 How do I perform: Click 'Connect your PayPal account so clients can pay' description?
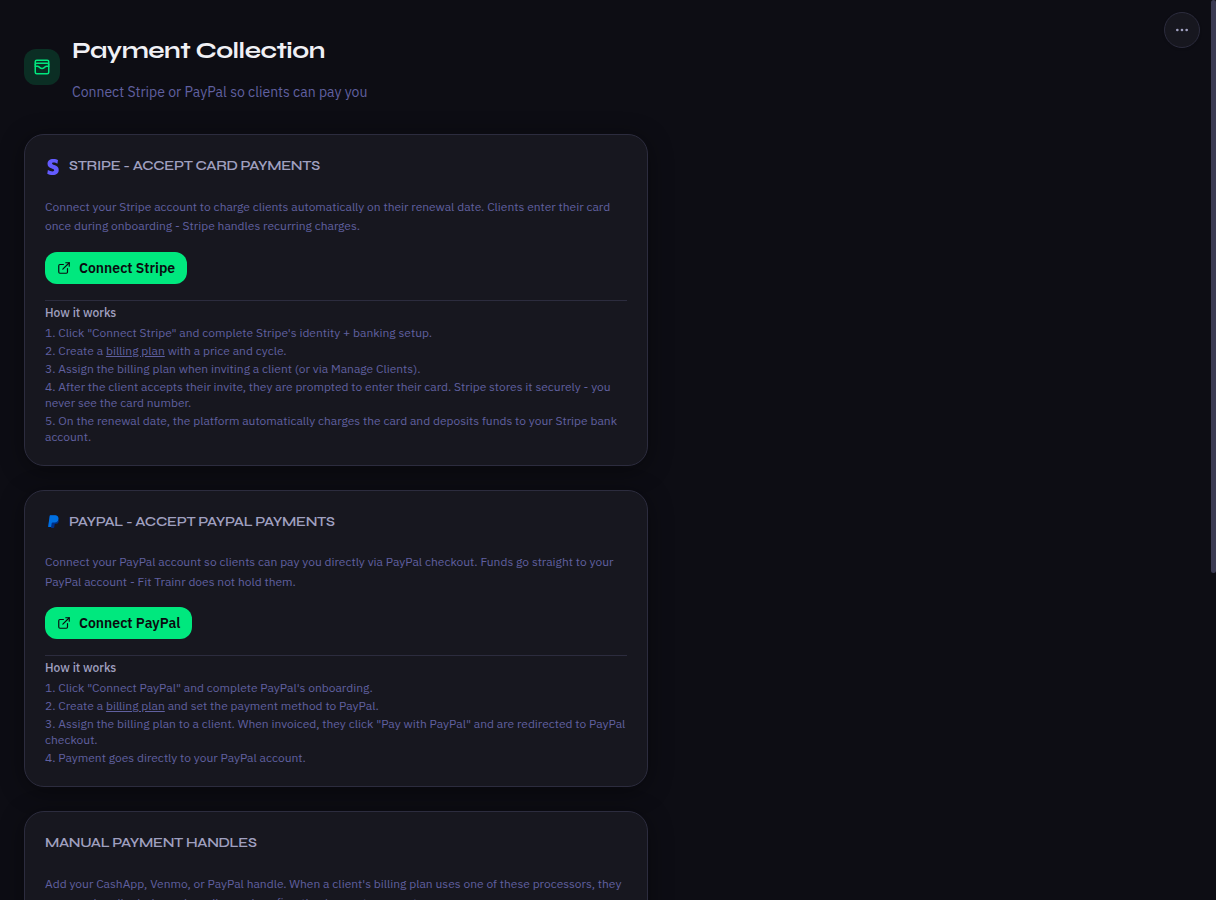point(329,572)
